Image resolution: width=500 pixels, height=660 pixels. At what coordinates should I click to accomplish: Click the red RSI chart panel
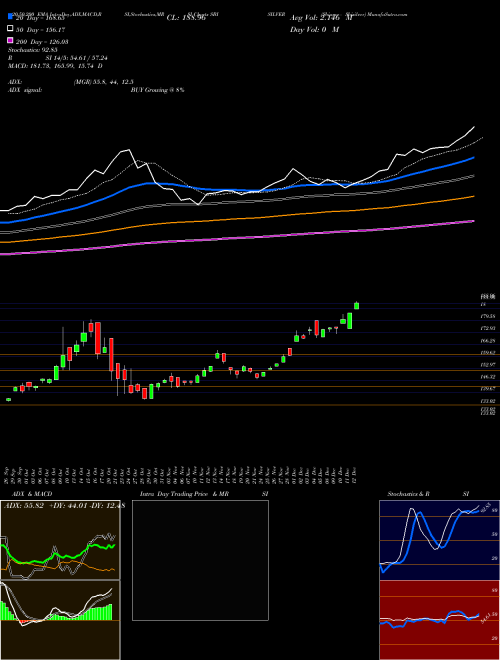[x=439, y=620]
